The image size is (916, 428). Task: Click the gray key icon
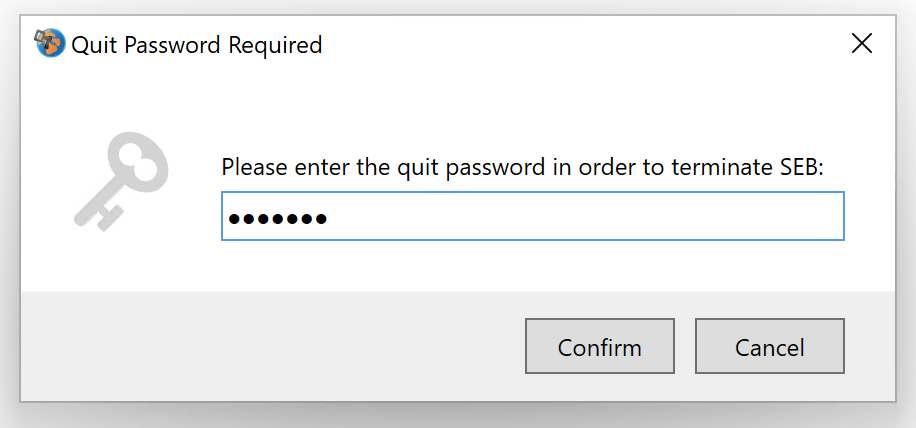click(122, 181)
